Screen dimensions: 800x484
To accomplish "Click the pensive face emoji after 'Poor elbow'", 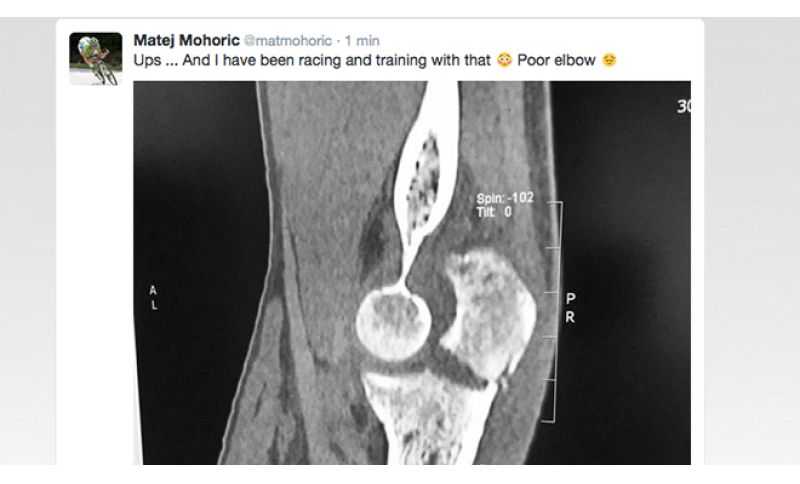I will pos(609,61).
